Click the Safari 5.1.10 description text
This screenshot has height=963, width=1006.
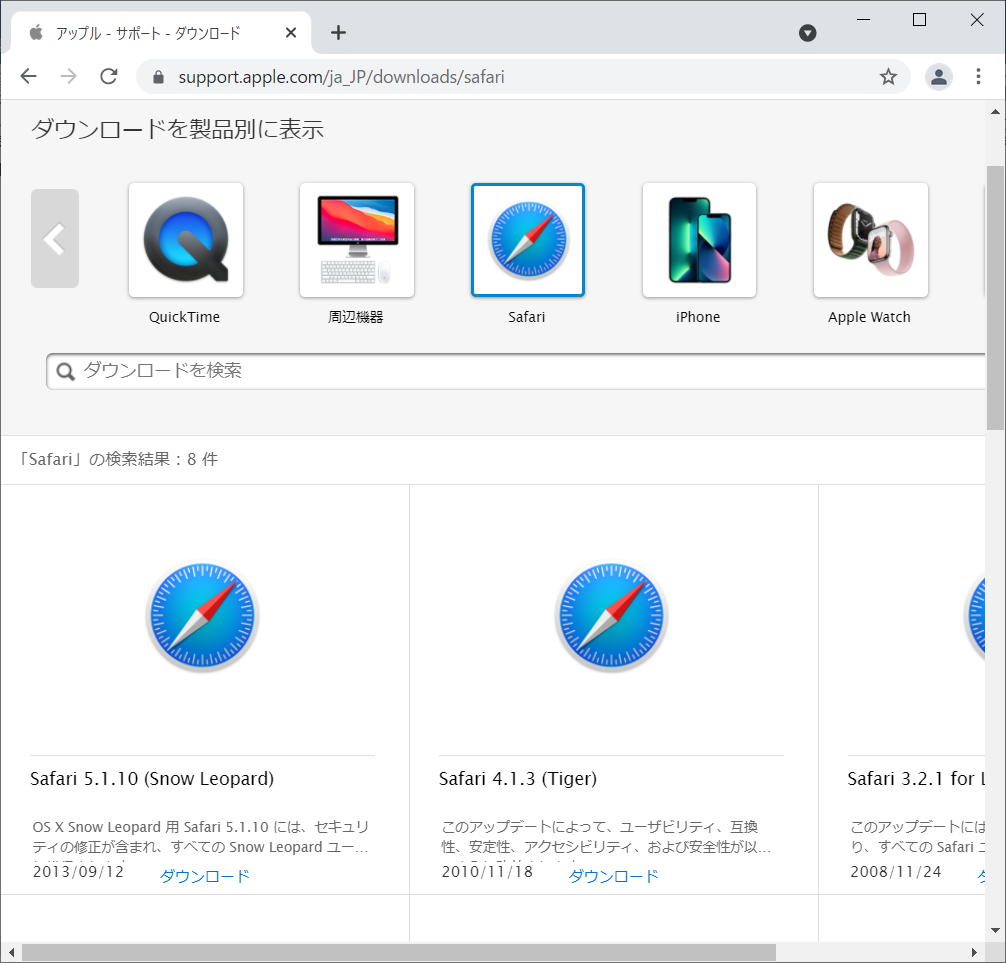pyautogui.click(x=201, y=837)
